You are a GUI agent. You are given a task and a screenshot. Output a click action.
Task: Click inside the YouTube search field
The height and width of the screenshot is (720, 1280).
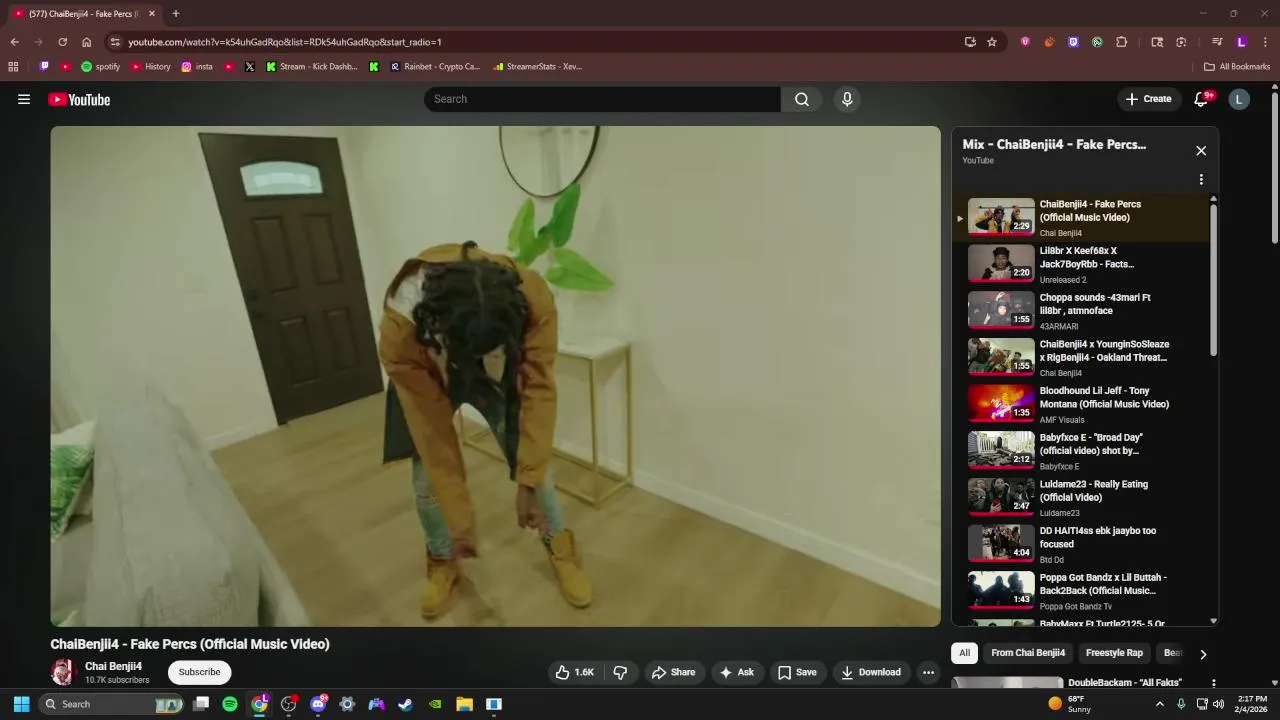point(602,99)
